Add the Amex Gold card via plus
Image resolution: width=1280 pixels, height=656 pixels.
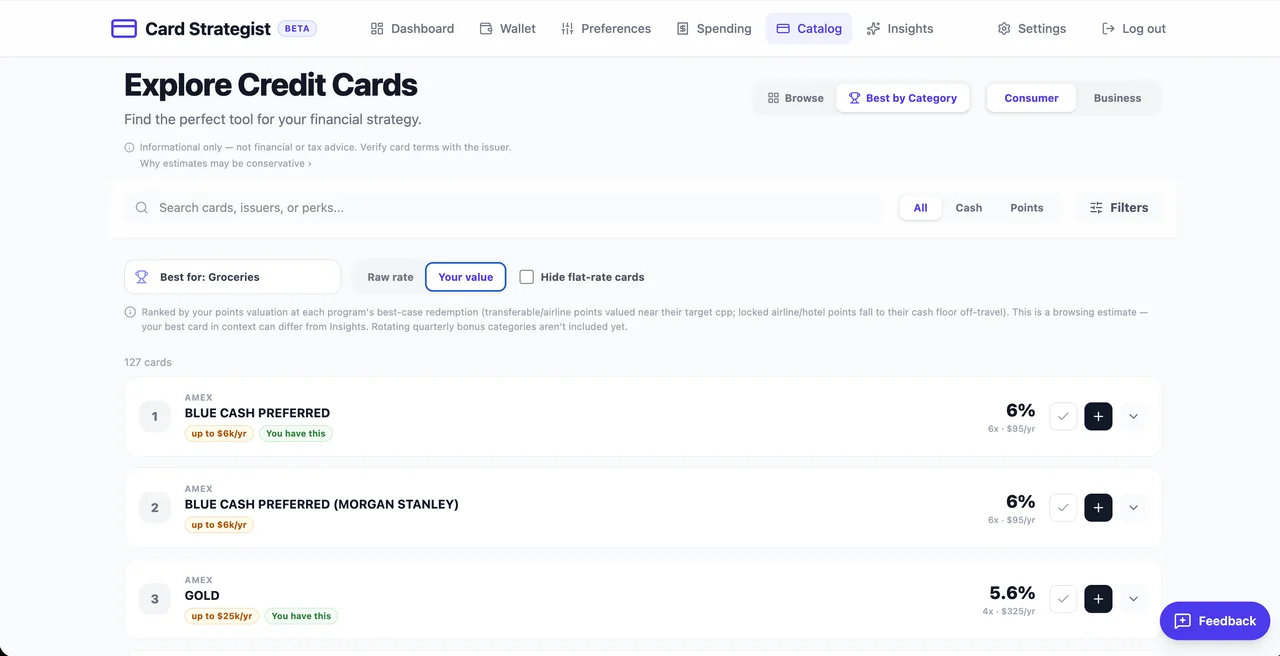[1098, 599]
